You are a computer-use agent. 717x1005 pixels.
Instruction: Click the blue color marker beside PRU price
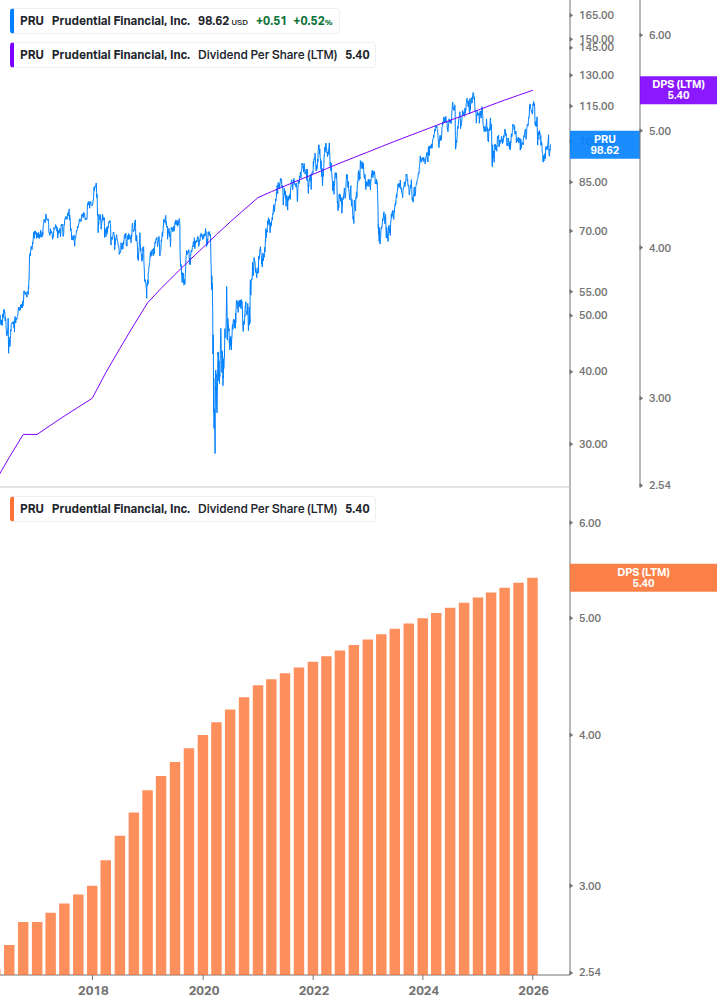click(12, 21)
